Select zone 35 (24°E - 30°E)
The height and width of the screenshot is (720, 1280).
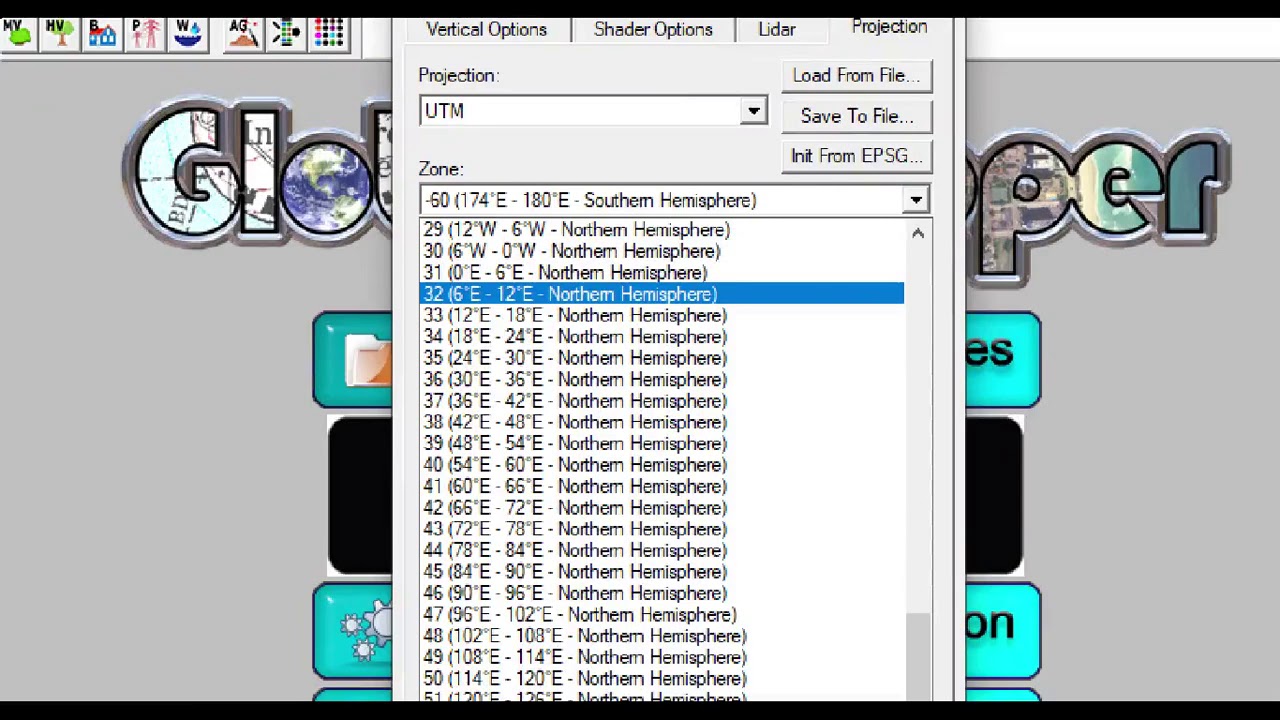coord(662,358)
